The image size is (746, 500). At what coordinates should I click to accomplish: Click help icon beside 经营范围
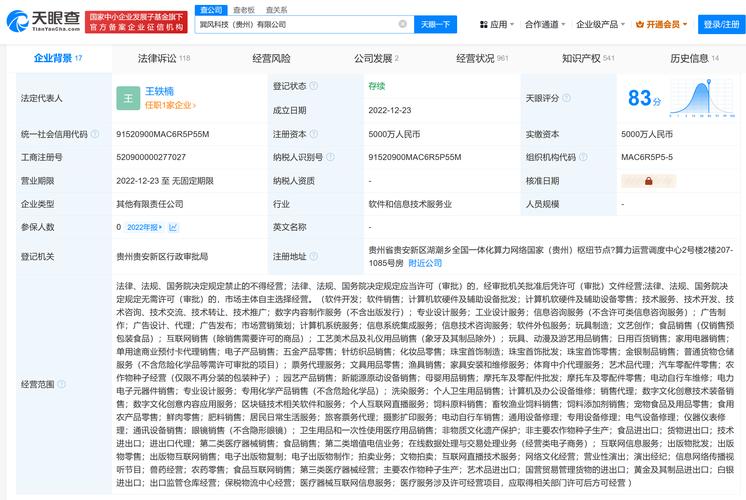coord(61,384)
